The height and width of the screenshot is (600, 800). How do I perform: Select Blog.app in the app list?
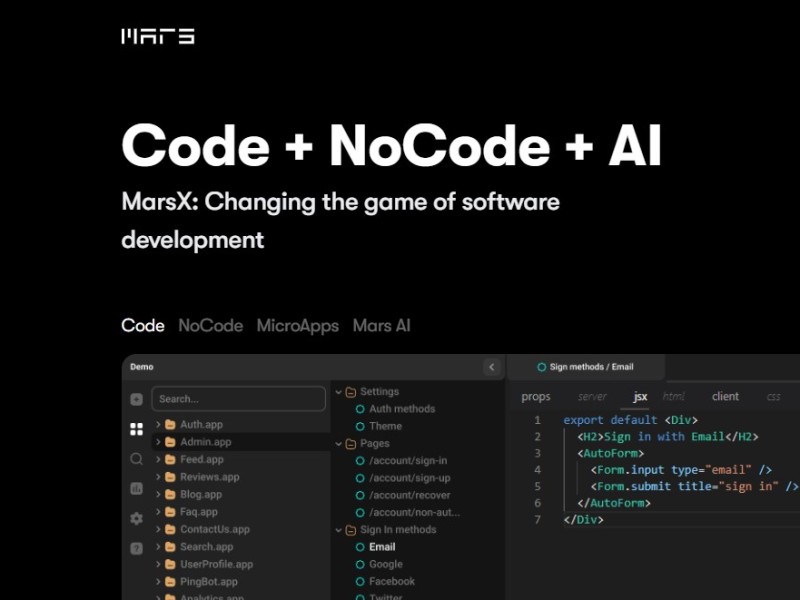point(201,494)
